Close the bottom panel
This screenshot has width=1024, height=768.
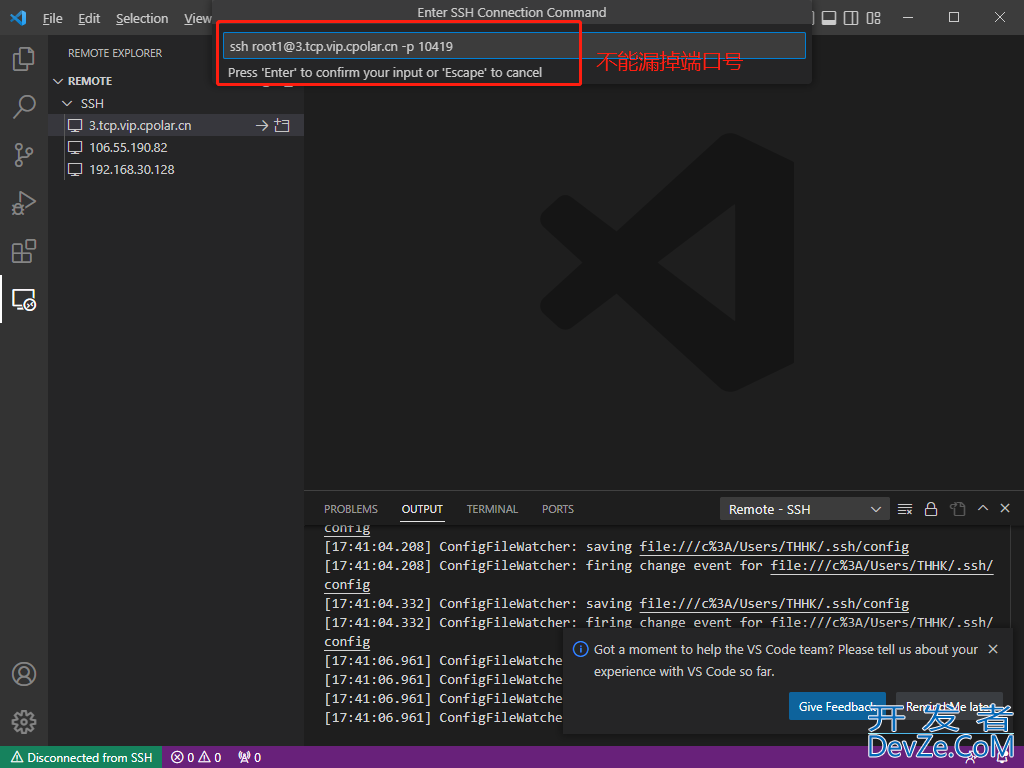(1005, 507)
